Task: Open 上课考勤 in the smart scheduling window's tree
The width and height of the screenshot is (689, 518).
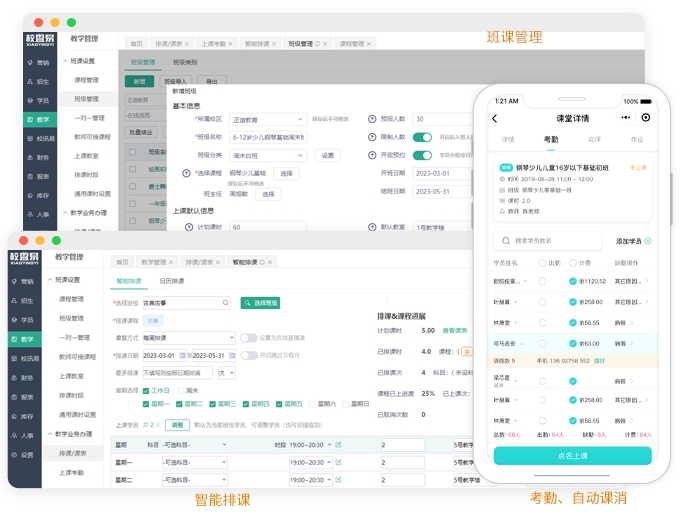Action: 72,473
